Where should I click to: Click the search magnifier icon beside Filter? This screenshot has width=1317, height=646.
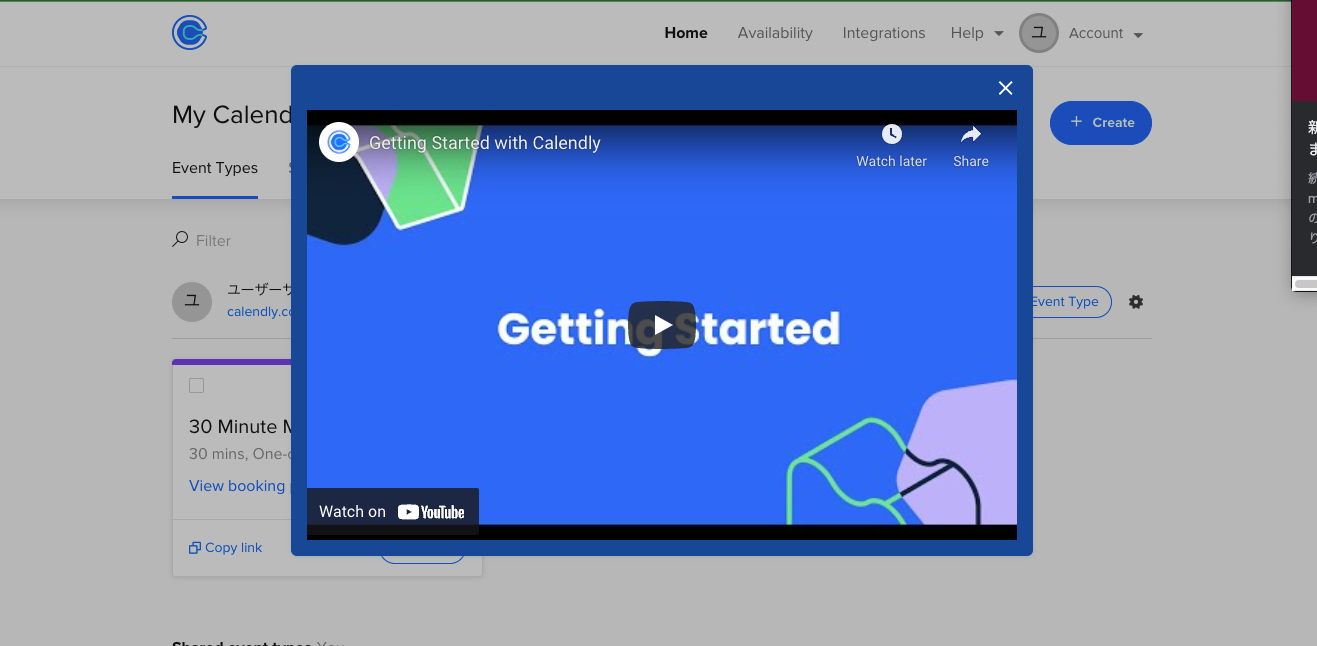click(180, 239)
